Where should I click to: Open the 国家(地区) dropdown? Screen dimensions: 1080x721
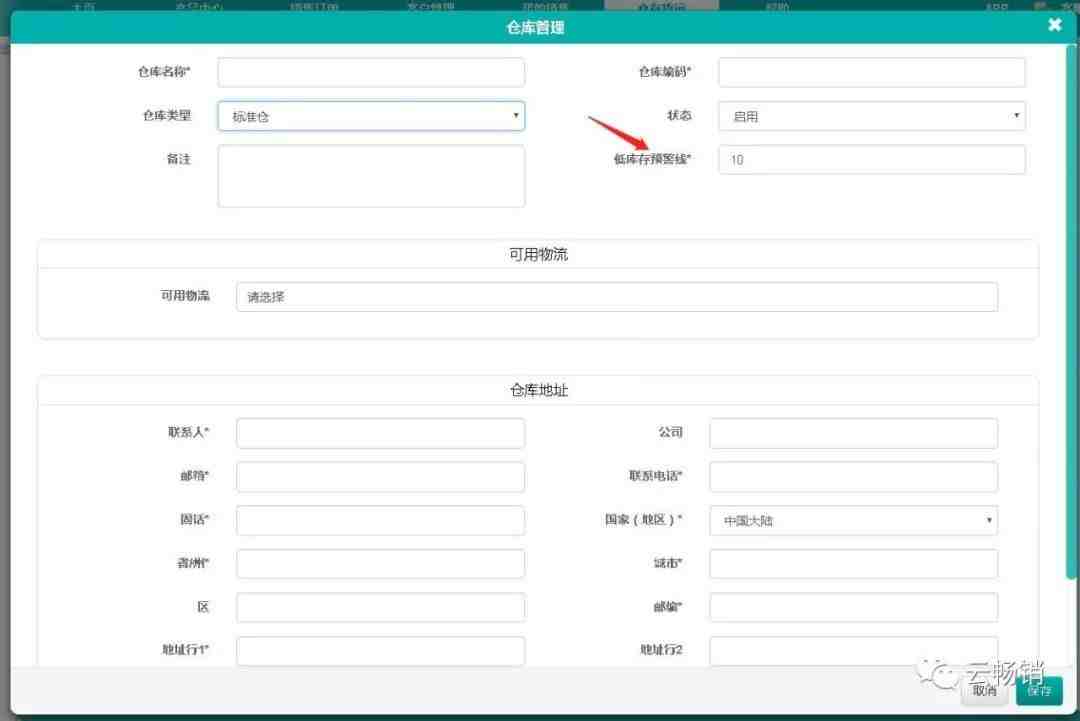(x=853, y=521)
